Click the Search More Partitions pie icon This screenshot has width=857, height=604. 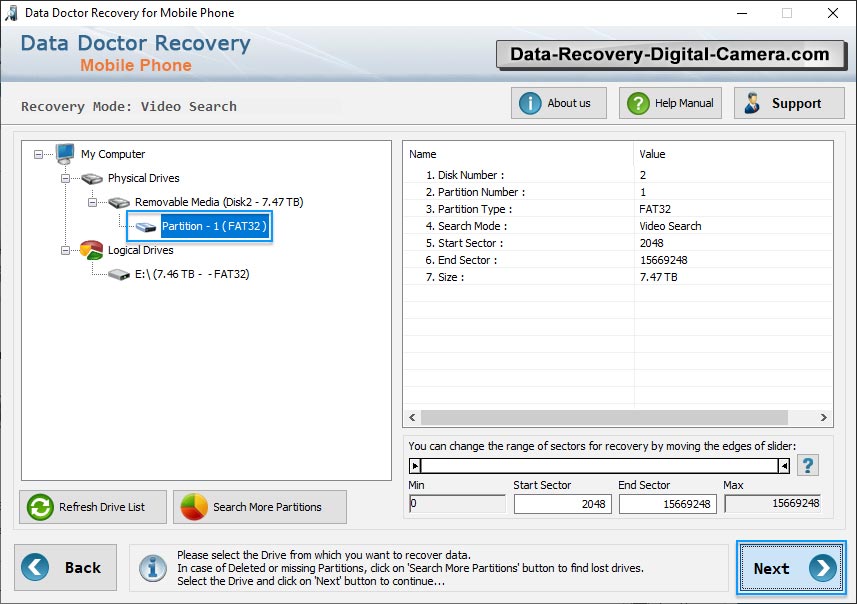194,507
